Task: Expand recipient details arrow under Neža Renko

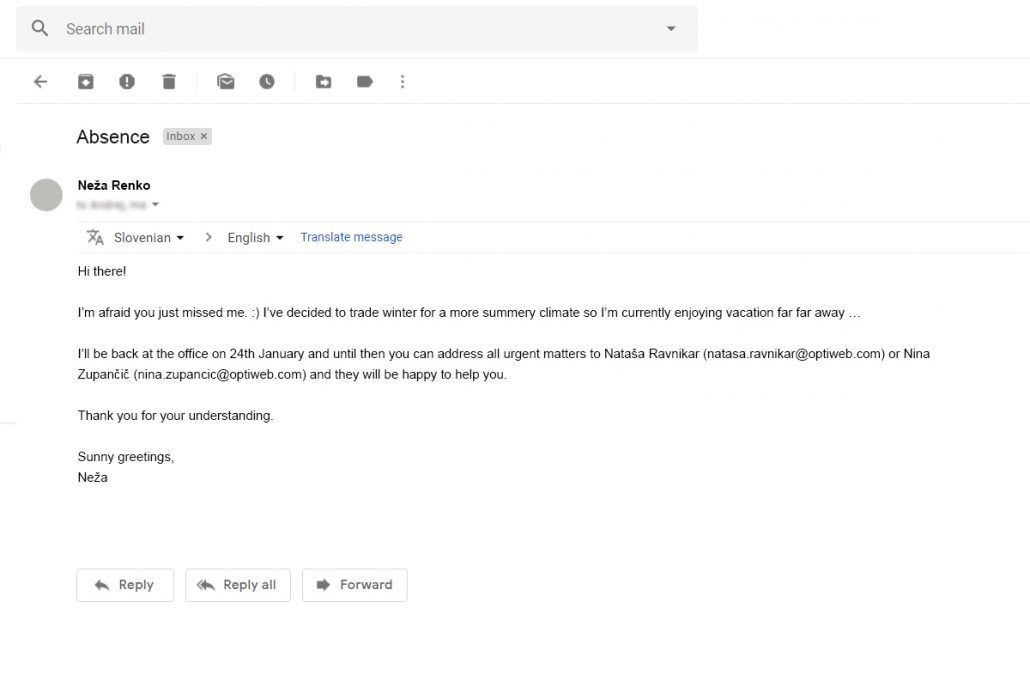Action: (155, 205)
